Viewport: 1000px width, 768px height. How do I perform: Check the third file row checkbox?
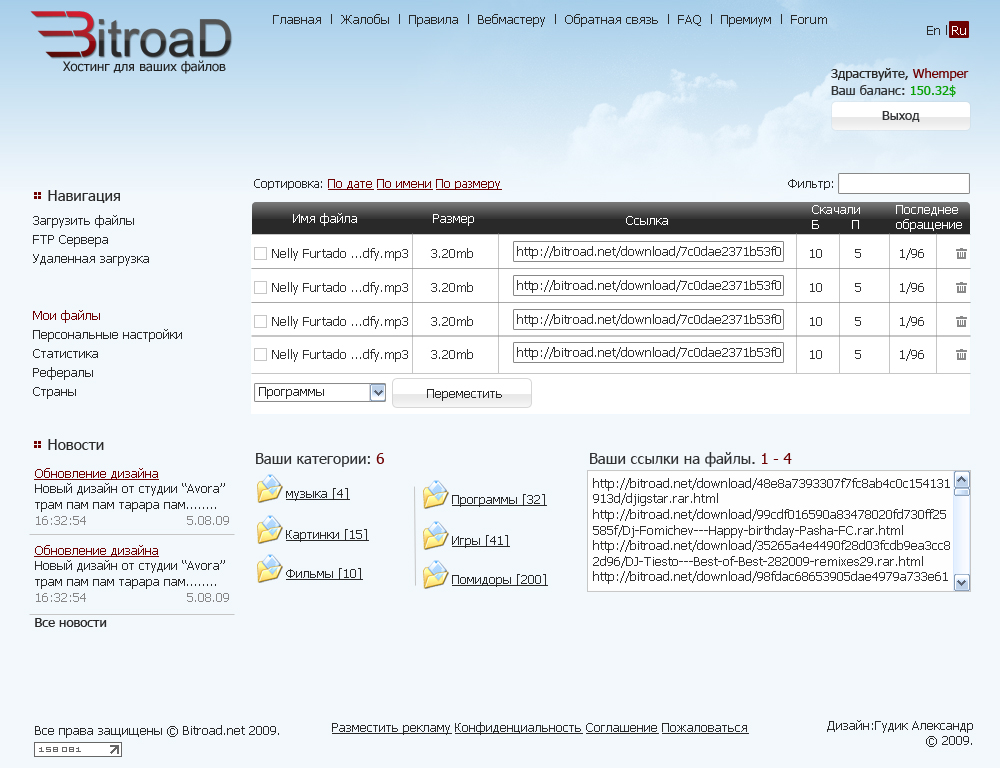[x=260, y=321]
